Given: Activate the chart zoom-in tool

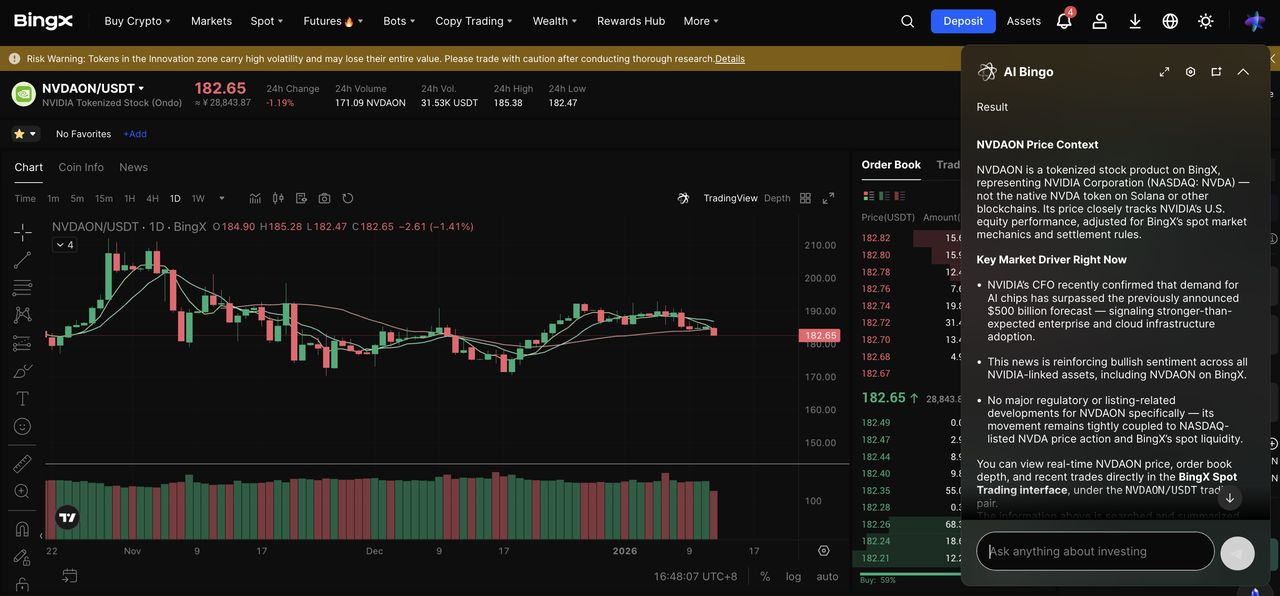Looking at the screenshot, I should pos(22,491).
